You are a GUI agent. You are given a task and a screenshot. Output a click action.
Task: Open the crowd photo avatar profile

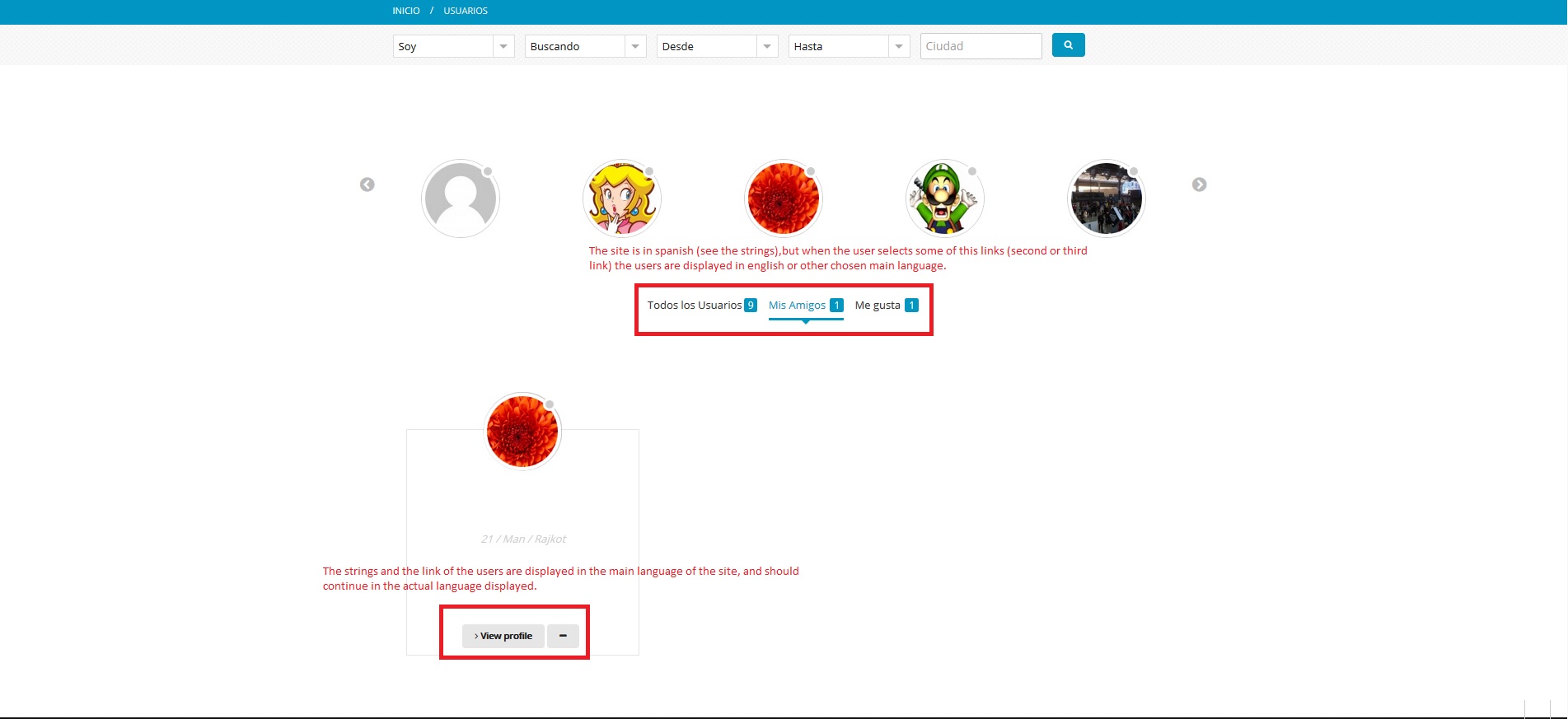tap(1107, 198)
